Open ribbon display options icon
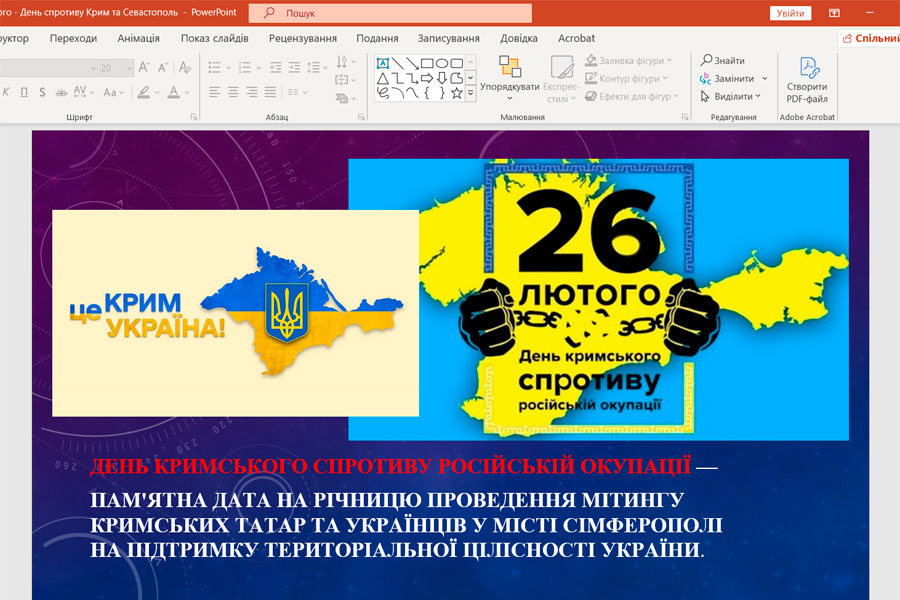This screenshot has height=600, width=900. [x=835, y=13]
